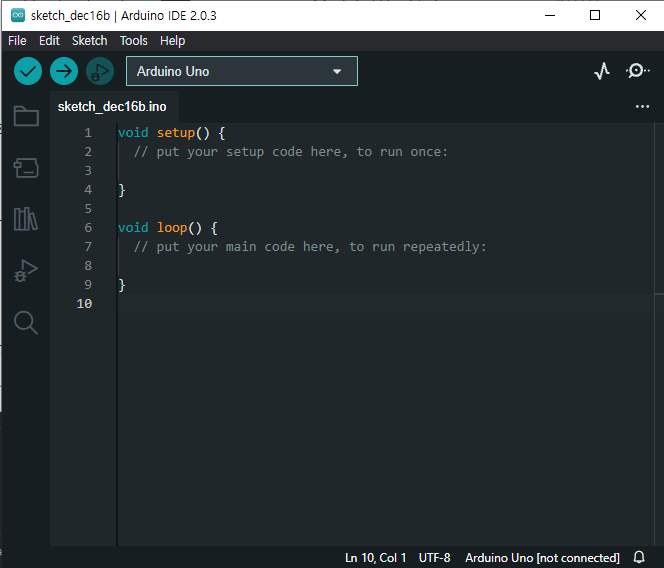Open the Arduino Uno board selector dropdown

tap(242, 71)
